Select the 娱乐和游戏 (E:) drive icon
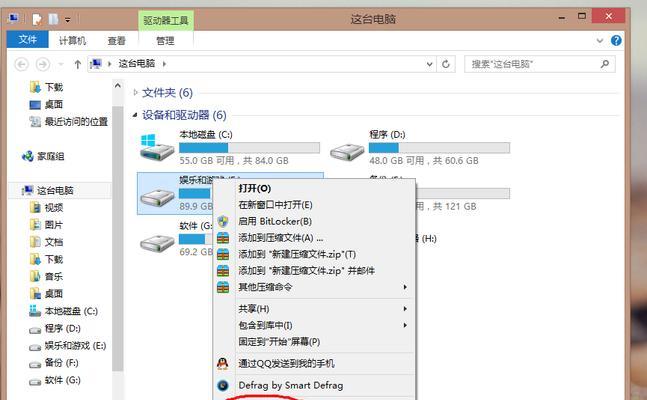 click(157, 197)
